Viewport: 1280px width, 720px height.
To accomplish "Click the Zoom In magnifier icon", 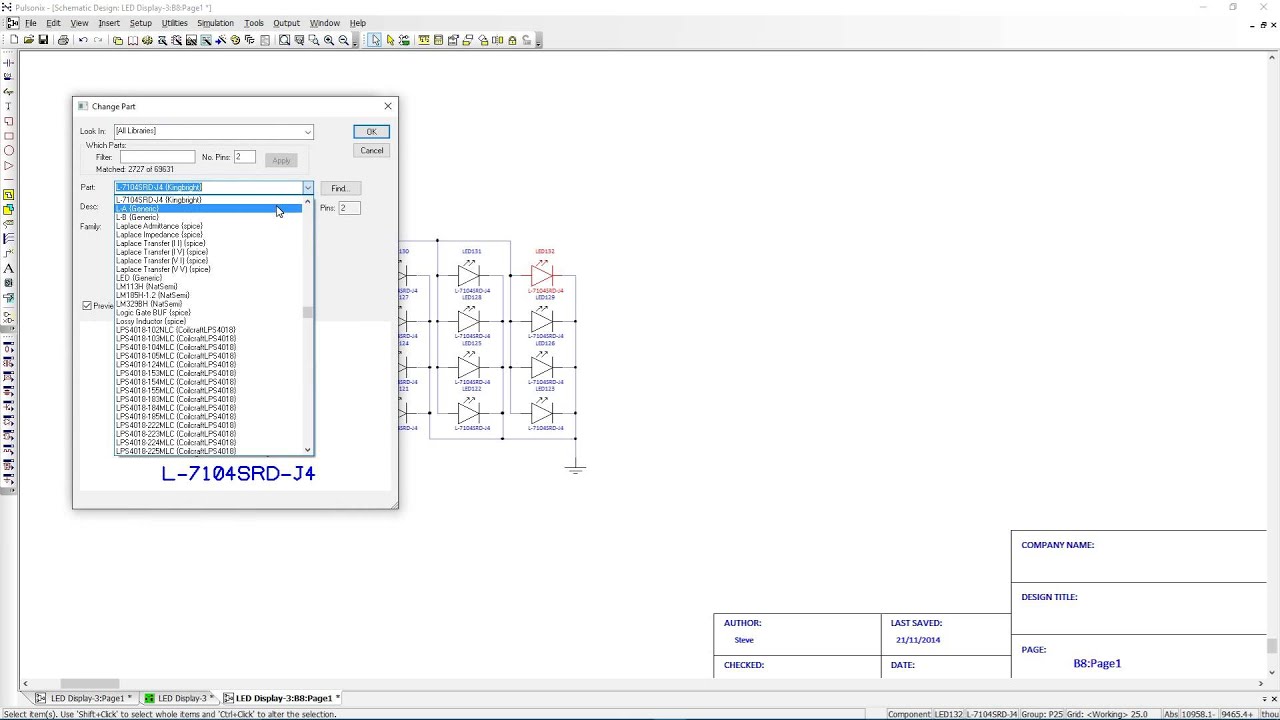I will pos(328,40).
